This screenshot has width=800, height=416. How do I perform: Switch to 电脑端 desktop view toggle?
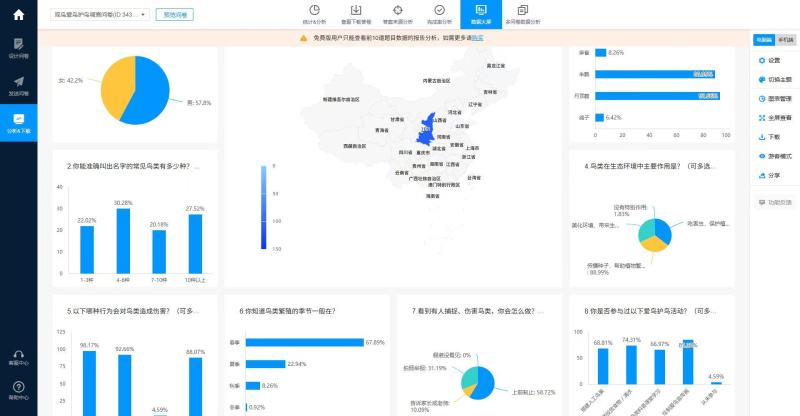763,39
